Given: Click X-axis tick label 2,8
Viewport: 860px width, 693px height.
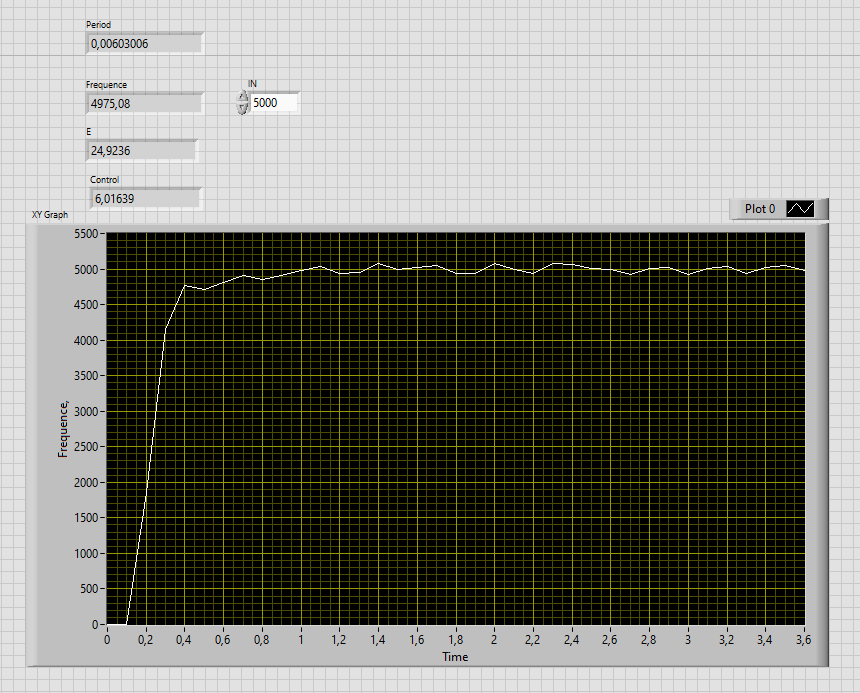Looking at the screenshot, I should pyautogui.click(x=649, y=640).
